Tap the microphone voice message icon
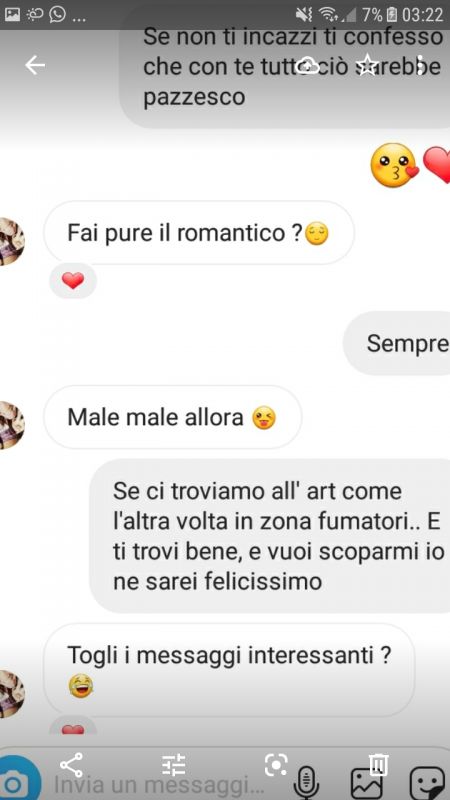 306,782
